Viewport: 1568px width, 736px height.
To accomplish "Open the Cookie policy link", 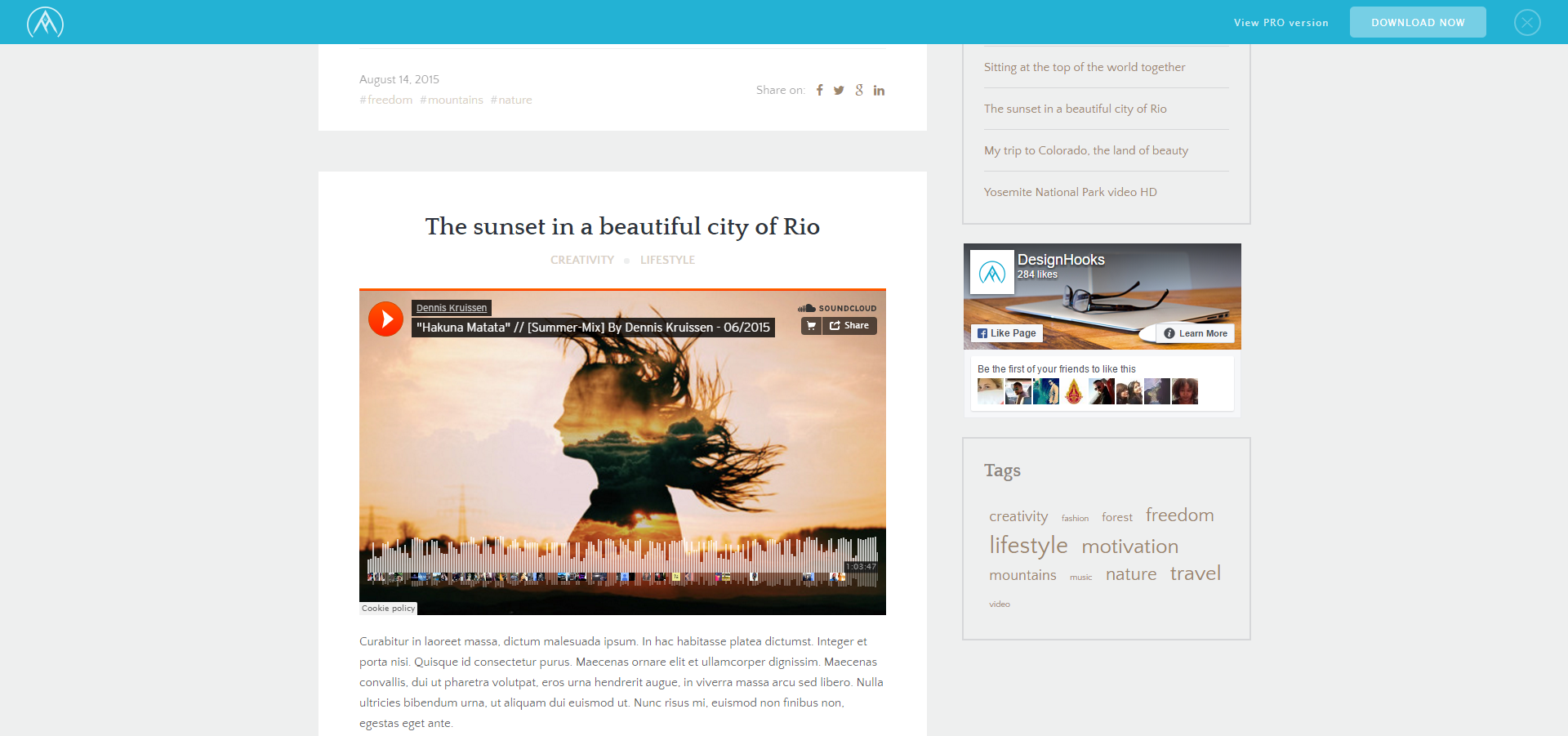I will pos(389,609).
